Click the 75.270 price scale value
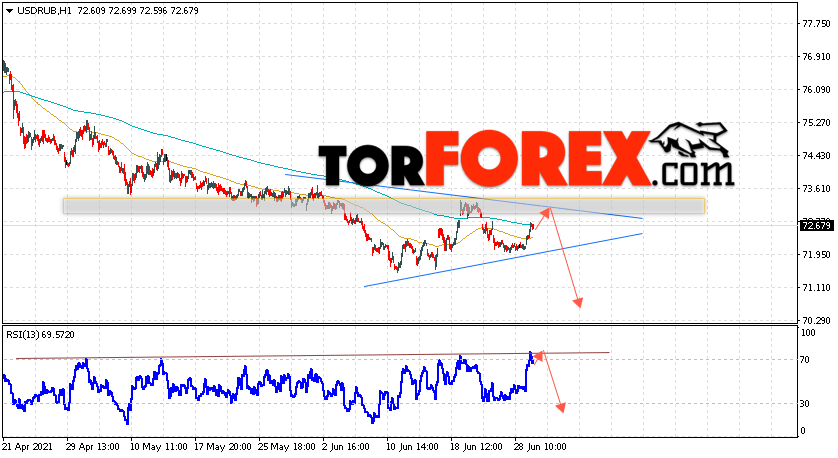 pyautogui.click(x=816, y=123)
